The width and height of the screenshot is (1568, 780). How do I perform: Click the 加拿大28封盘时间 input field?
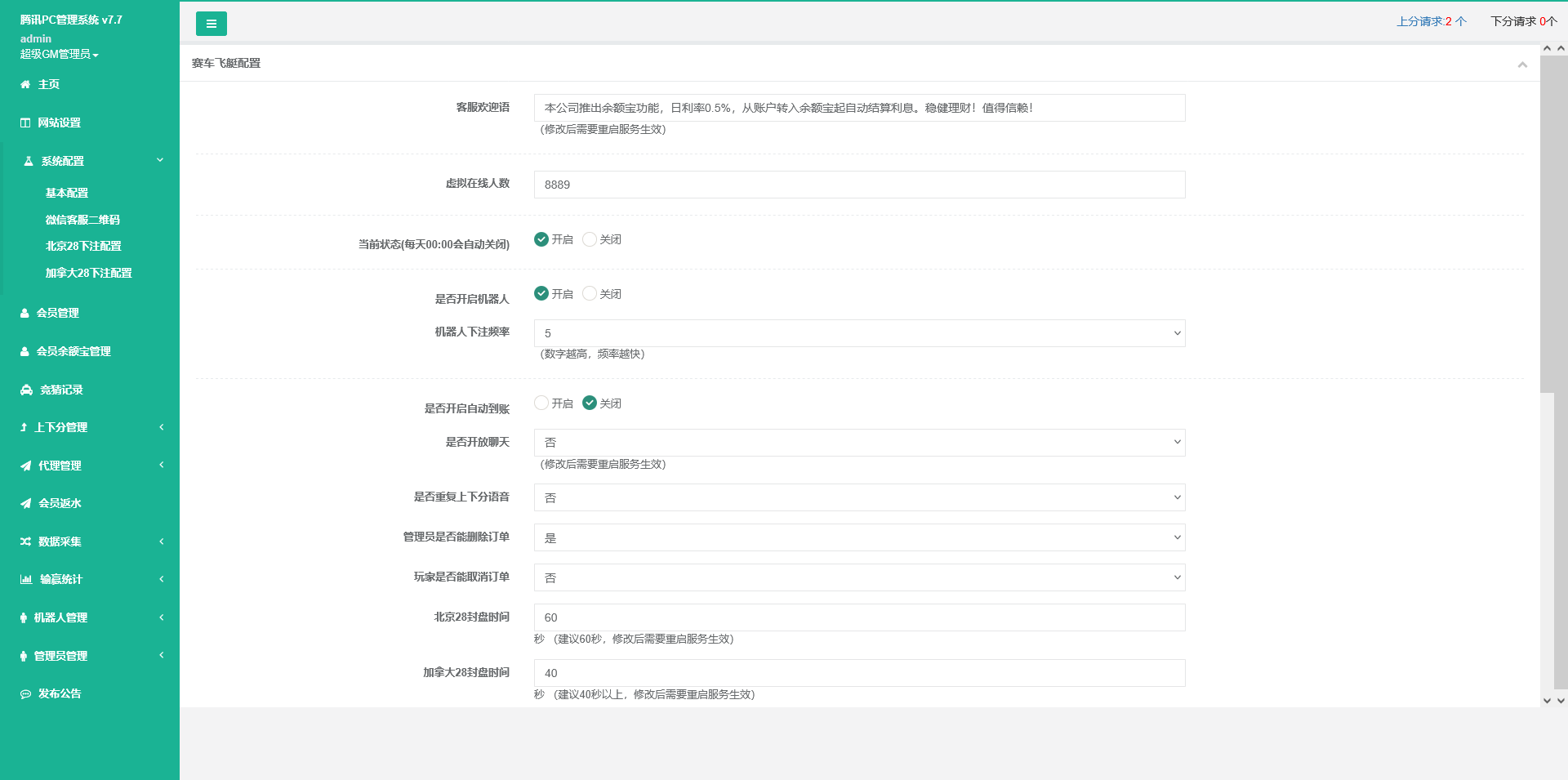[859, 673]
